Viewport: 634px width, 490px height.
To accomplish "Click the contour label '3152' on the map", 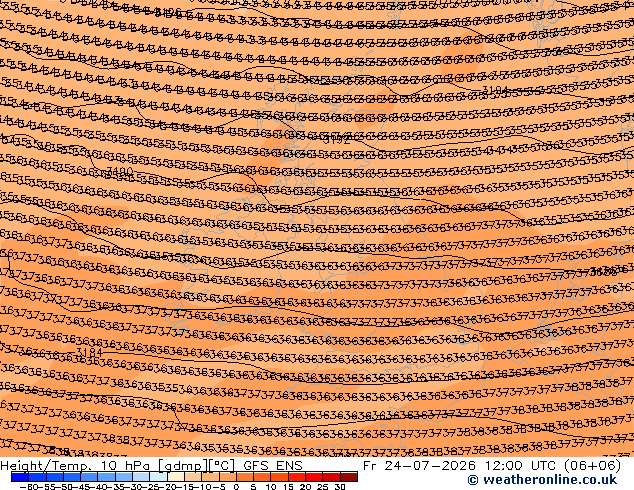I will 337,140.
